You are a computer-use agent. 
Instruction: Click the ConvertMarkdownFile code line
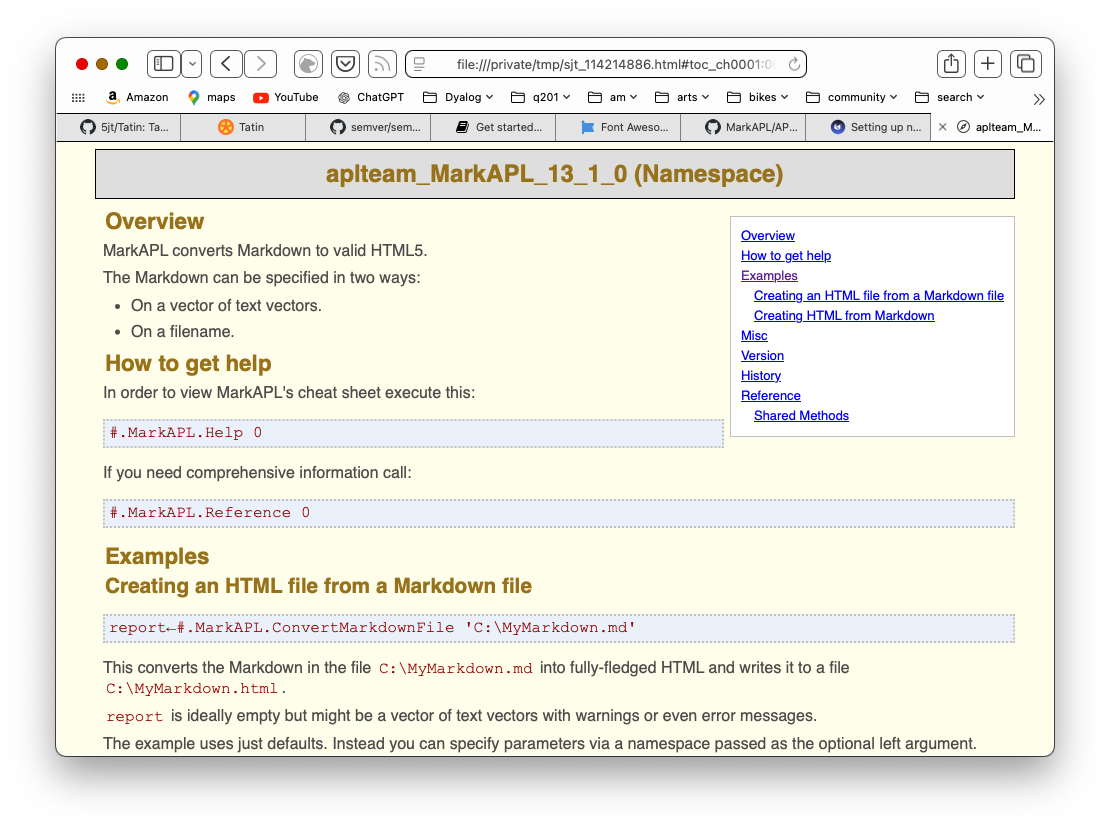click(559, 628)
